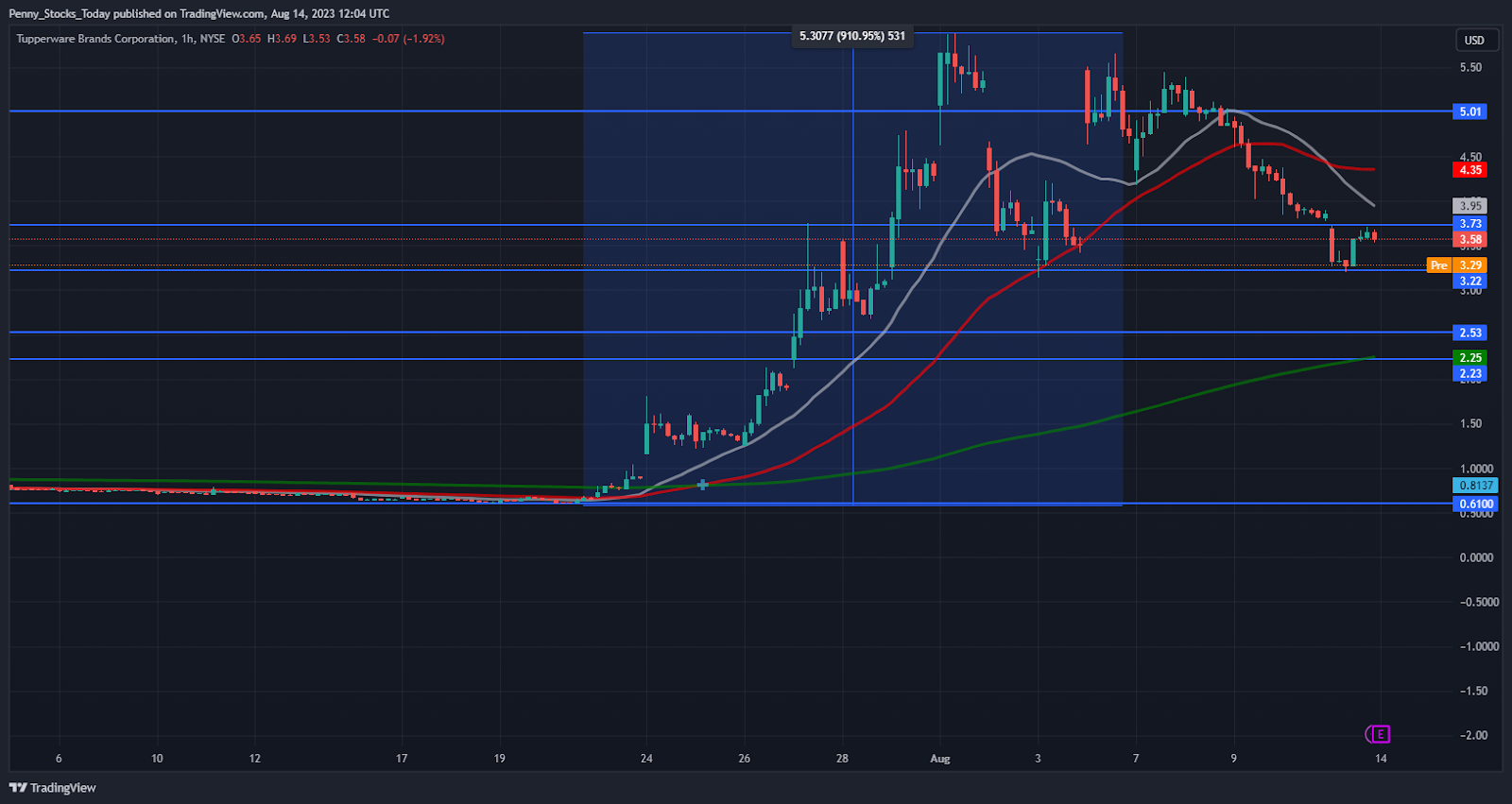
Task: Click date 24 on the time axis
Action: (646, 759)
